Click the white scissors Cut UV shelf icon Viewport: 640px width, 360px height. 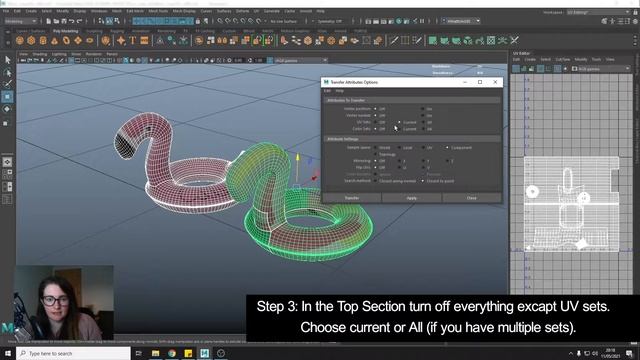[514, 40]
